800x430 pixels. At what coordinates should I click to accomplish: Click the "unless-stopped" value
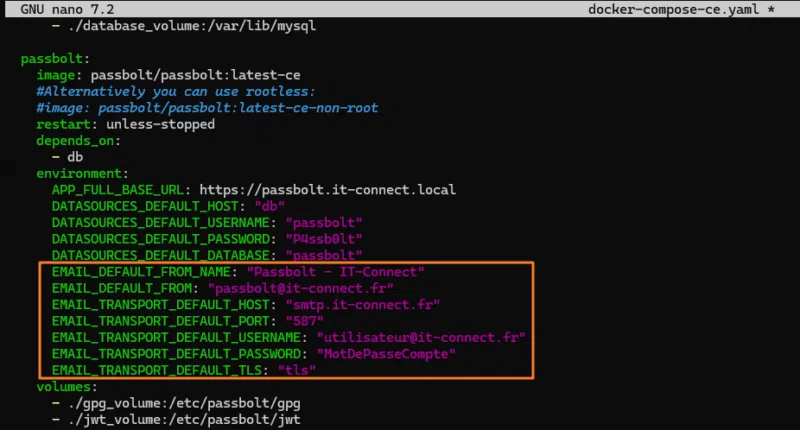pyautogui.click(x=161, y=124)
